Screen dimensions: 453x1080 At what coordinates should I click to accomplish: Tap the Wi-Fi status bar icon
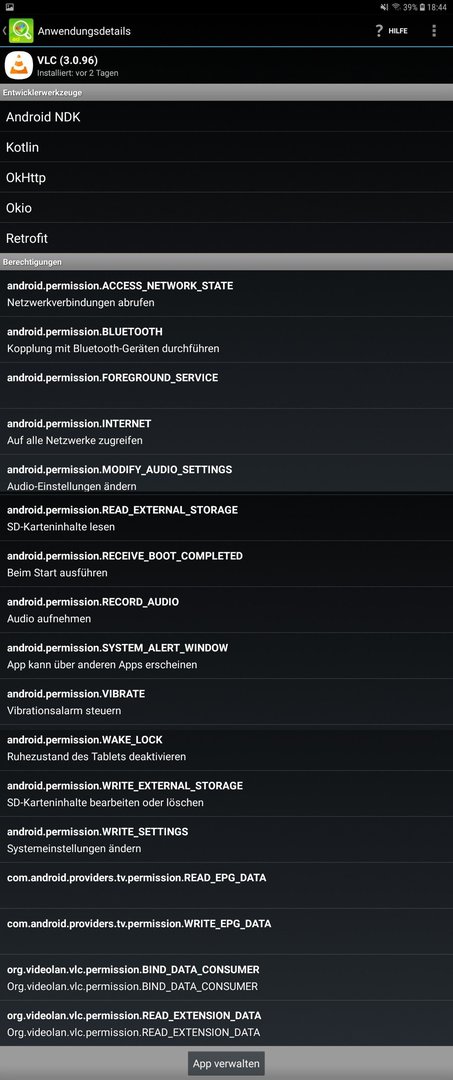click(x=397, y=6)
